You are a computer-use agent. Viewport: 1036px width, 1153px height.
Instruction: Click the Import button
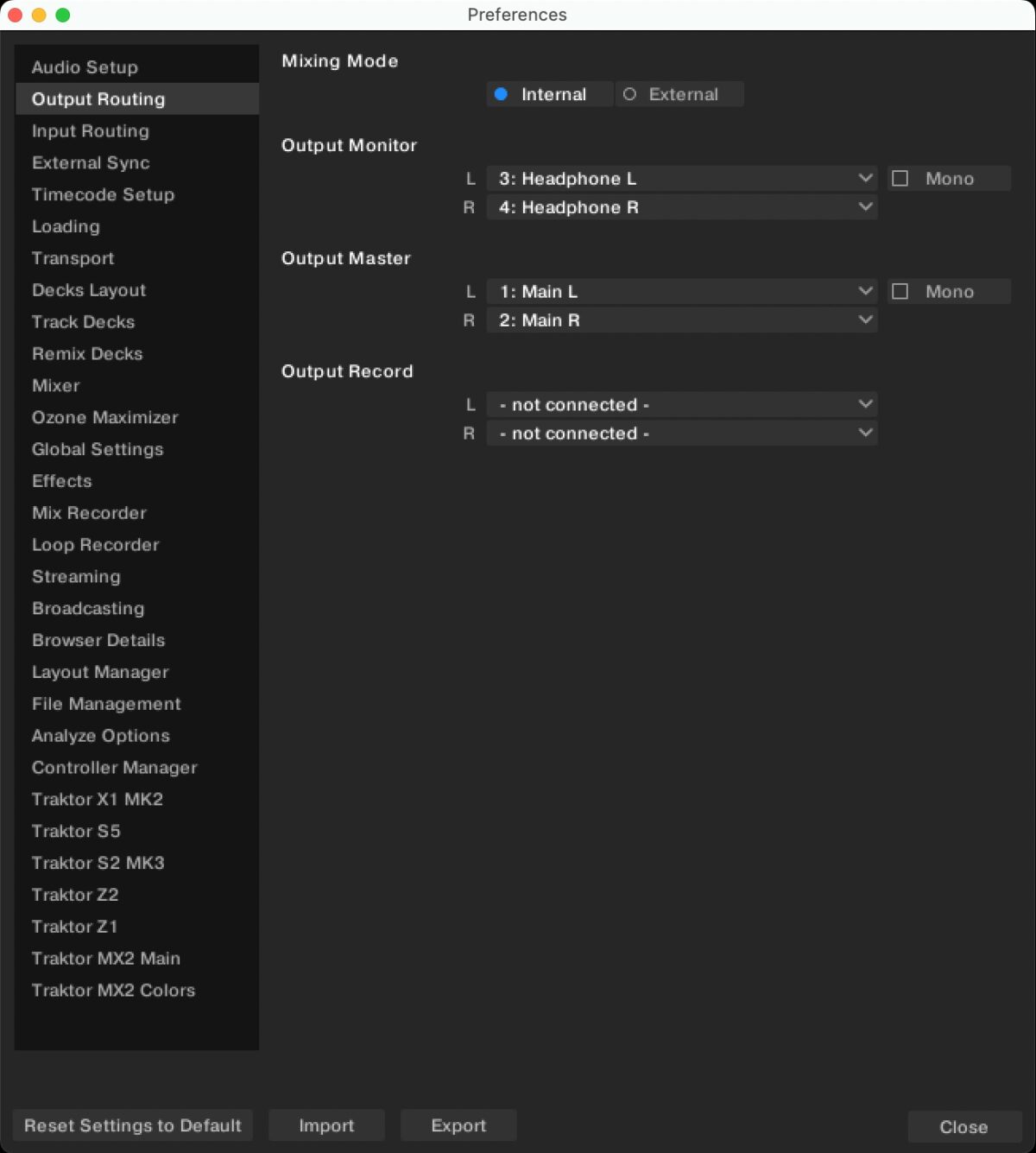tap(326, 1125)
